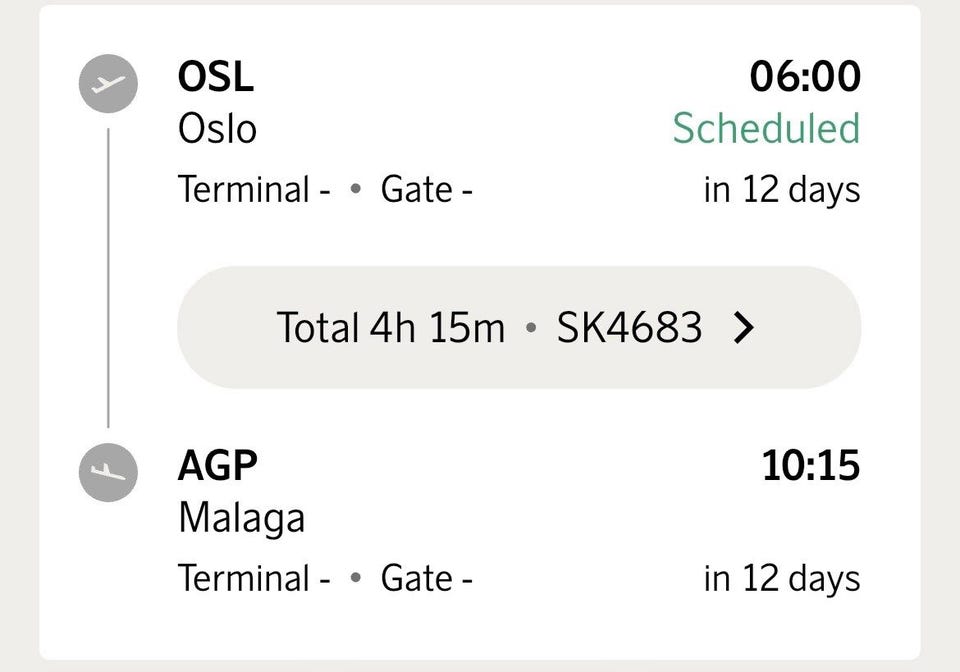Click departure "in 12 days" text under Scheduled

coord(782,190)
